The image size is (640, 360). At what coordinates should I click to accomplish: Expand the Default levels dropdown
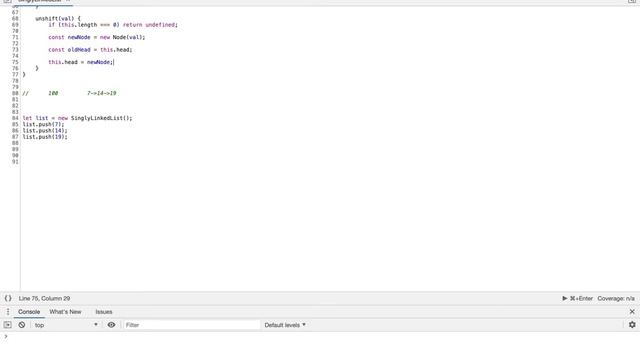tap(285, 325)
